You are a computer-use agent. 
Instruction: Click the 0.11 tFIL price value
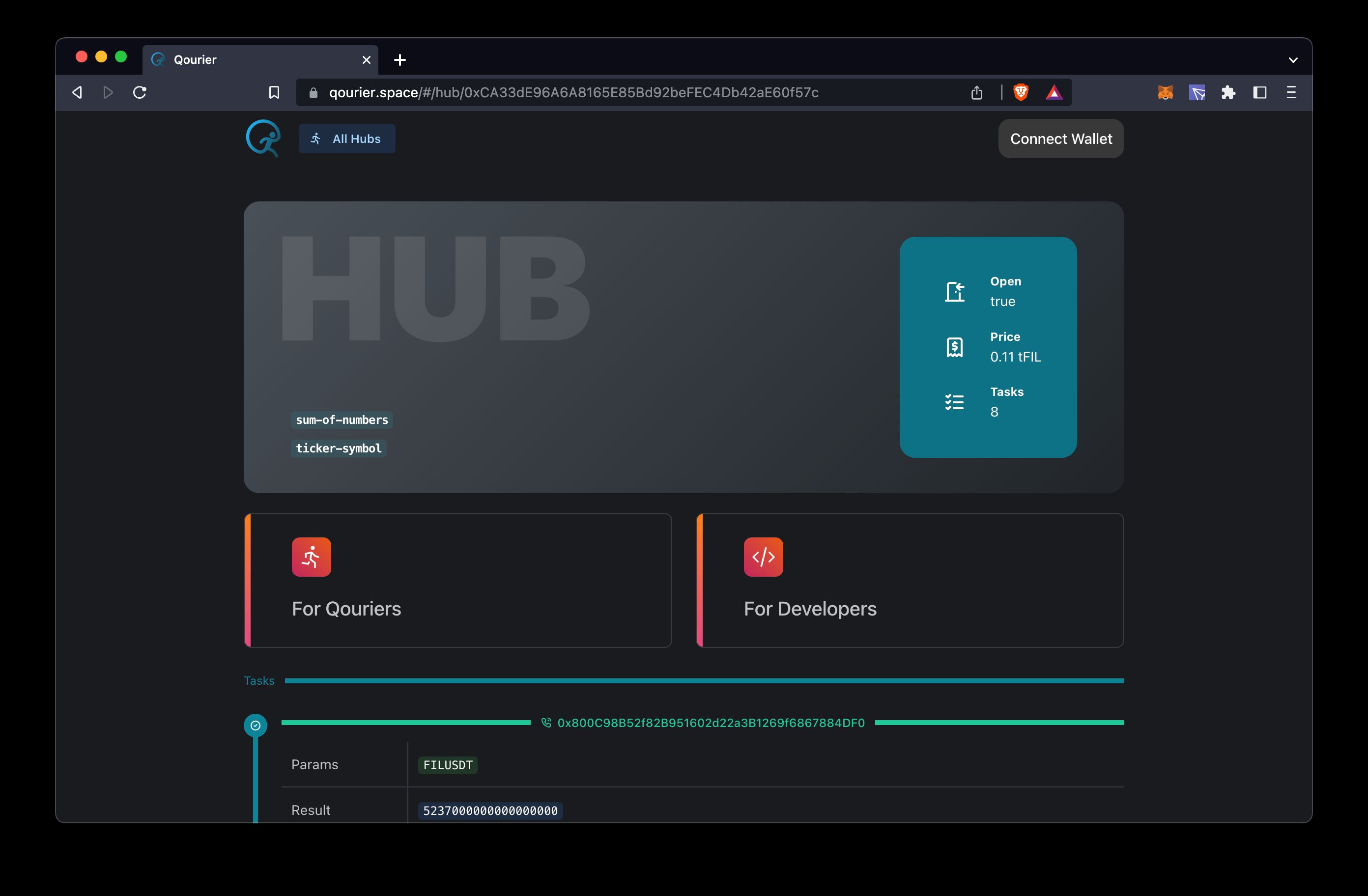(1015, 356)
